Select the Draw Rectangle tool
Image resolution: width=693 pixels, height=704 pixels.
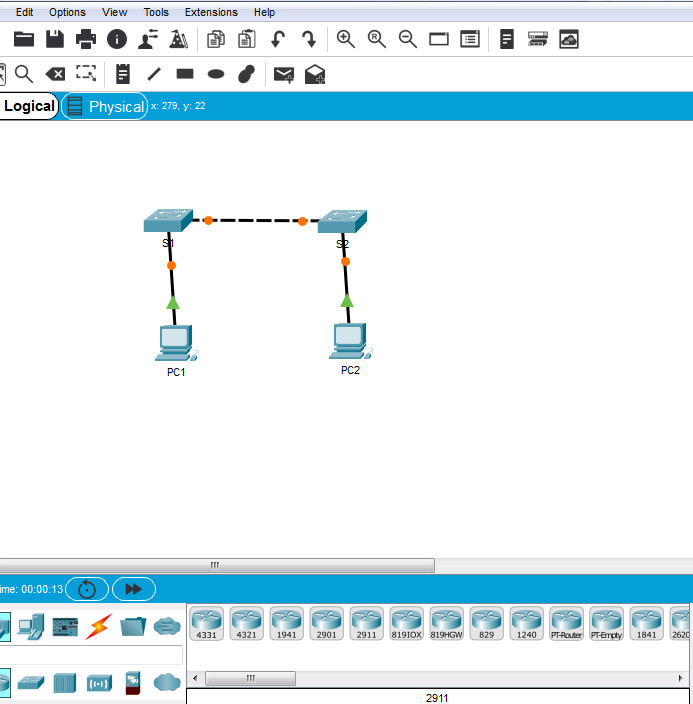[185, 74]
